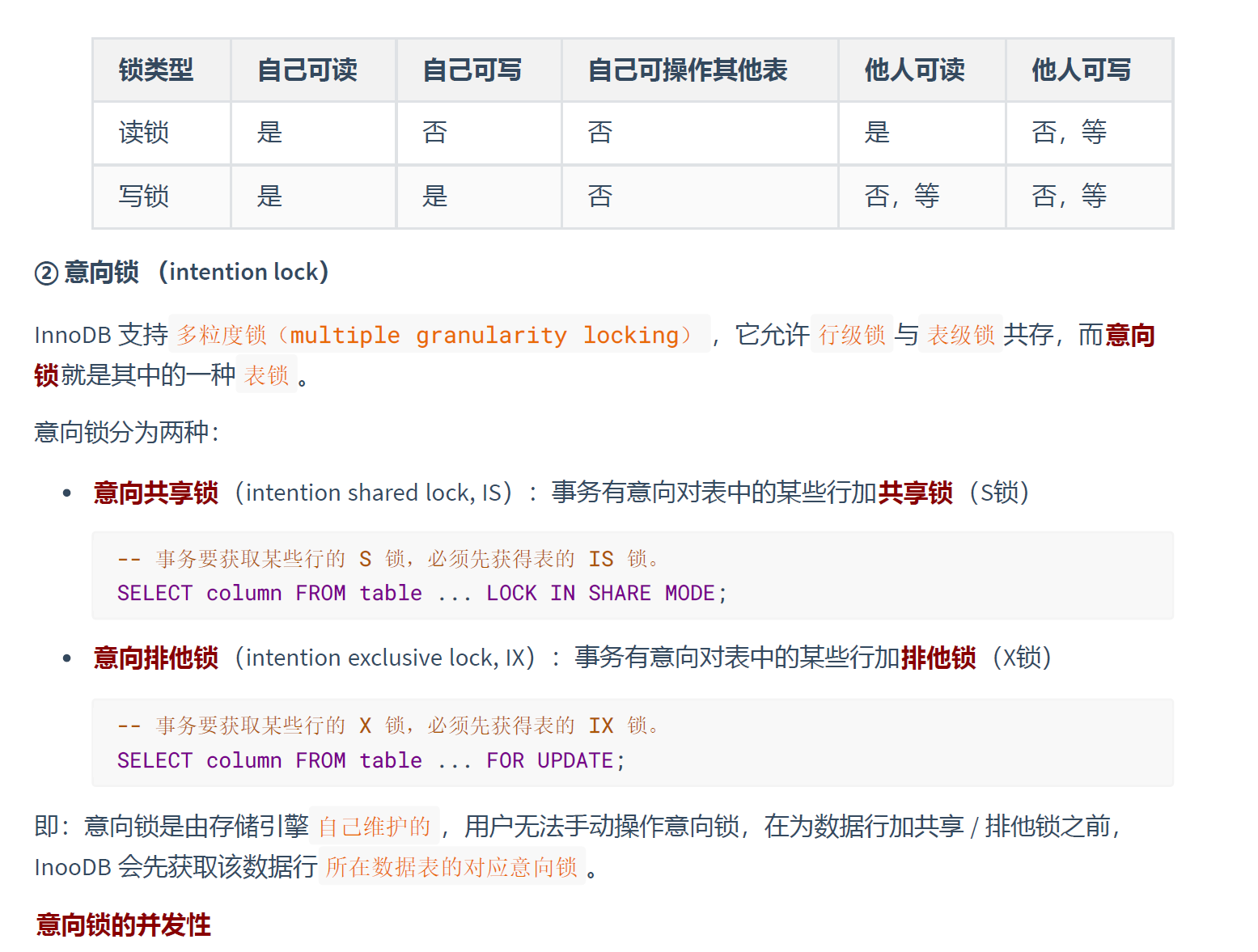Click the highlighted 自己维护的 text
Screen dimensions: 1258x952
(375, 827)
